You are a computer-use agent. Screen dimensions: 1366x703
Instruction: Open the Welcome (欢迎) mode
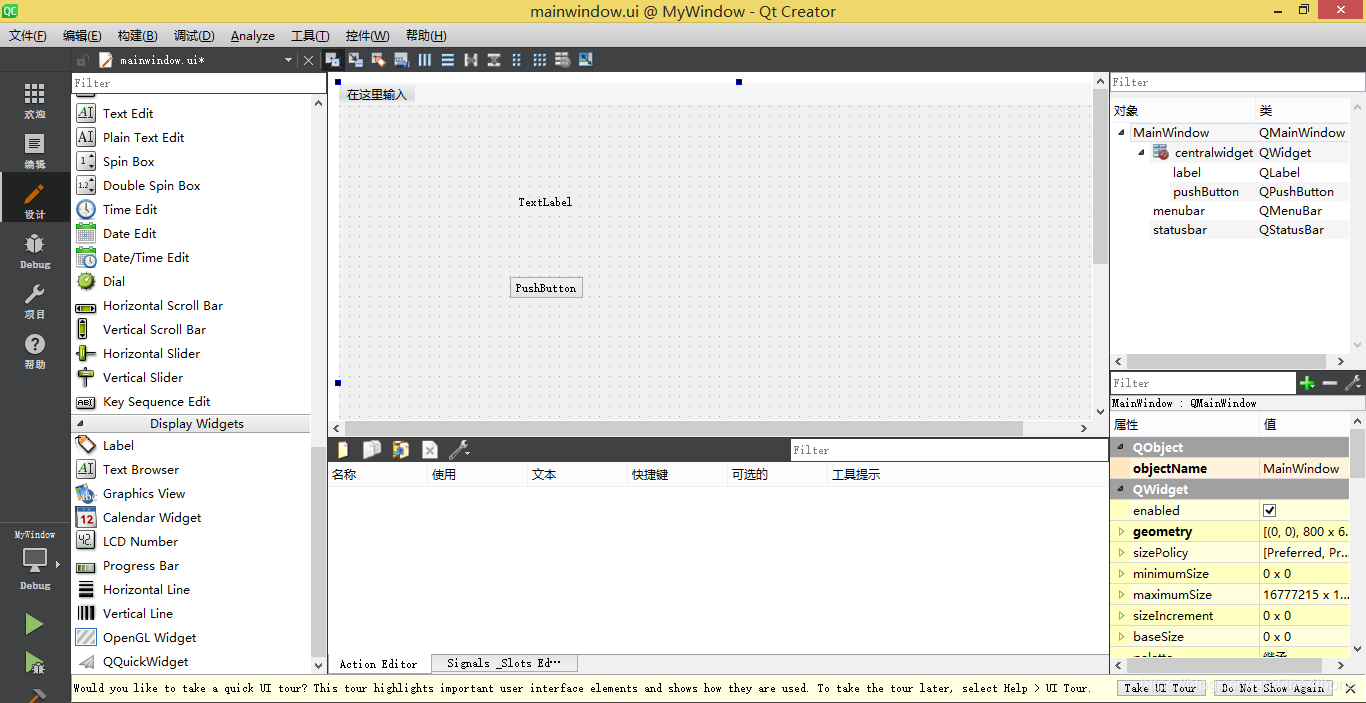tap(35, 100)
